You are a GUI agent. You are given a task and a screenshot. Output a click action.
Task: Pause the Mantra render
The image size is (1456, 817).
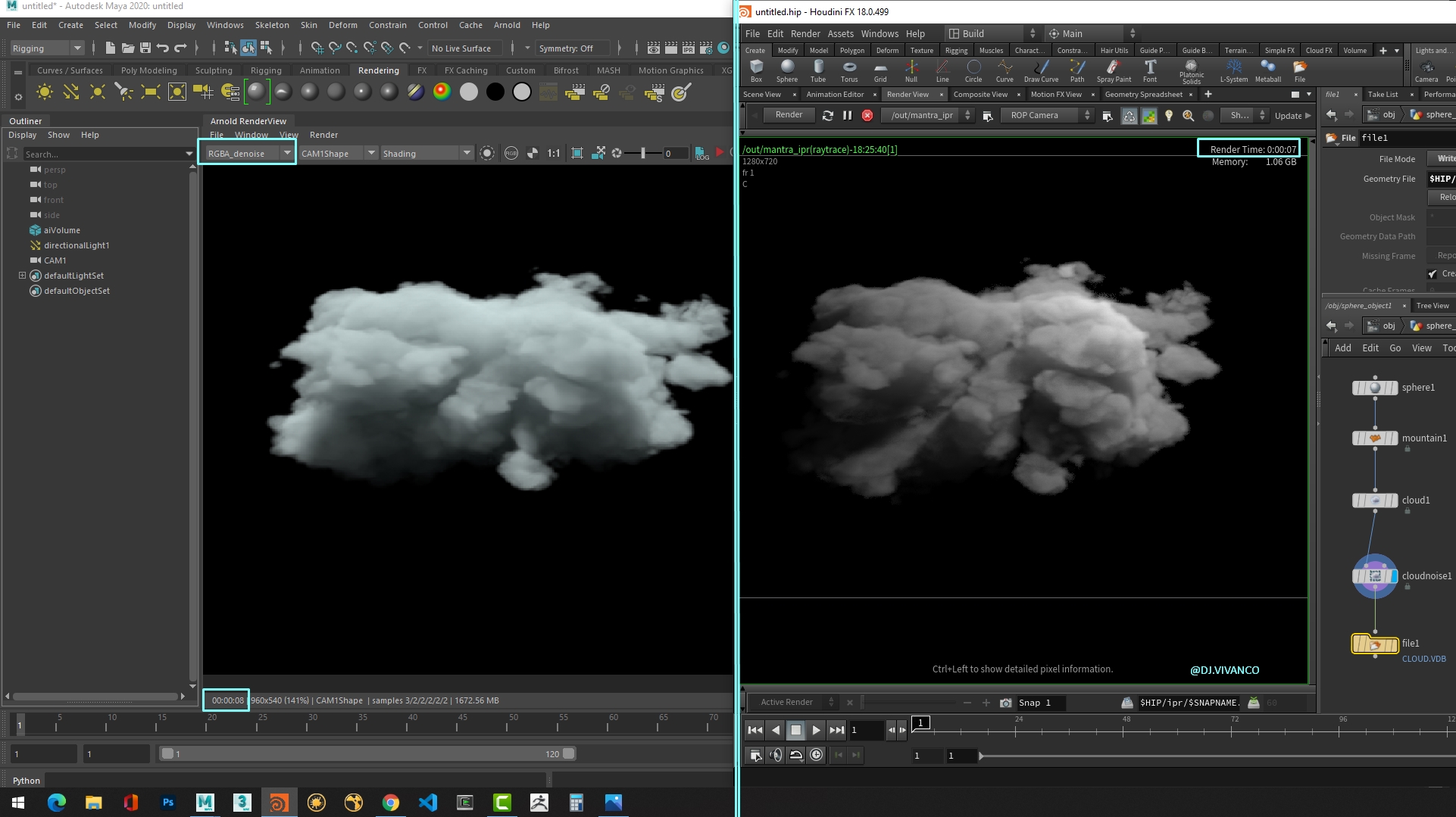847,115
